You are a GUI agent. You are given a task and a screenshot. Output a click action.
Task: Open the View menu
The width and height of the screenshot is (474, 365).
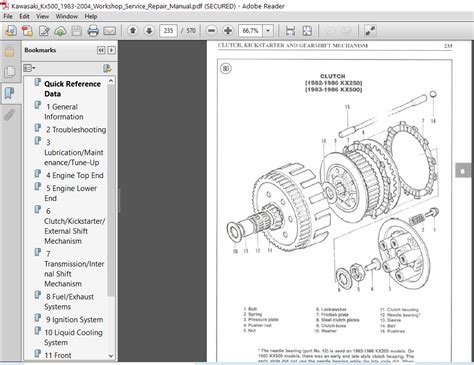[x=42, y=16]
